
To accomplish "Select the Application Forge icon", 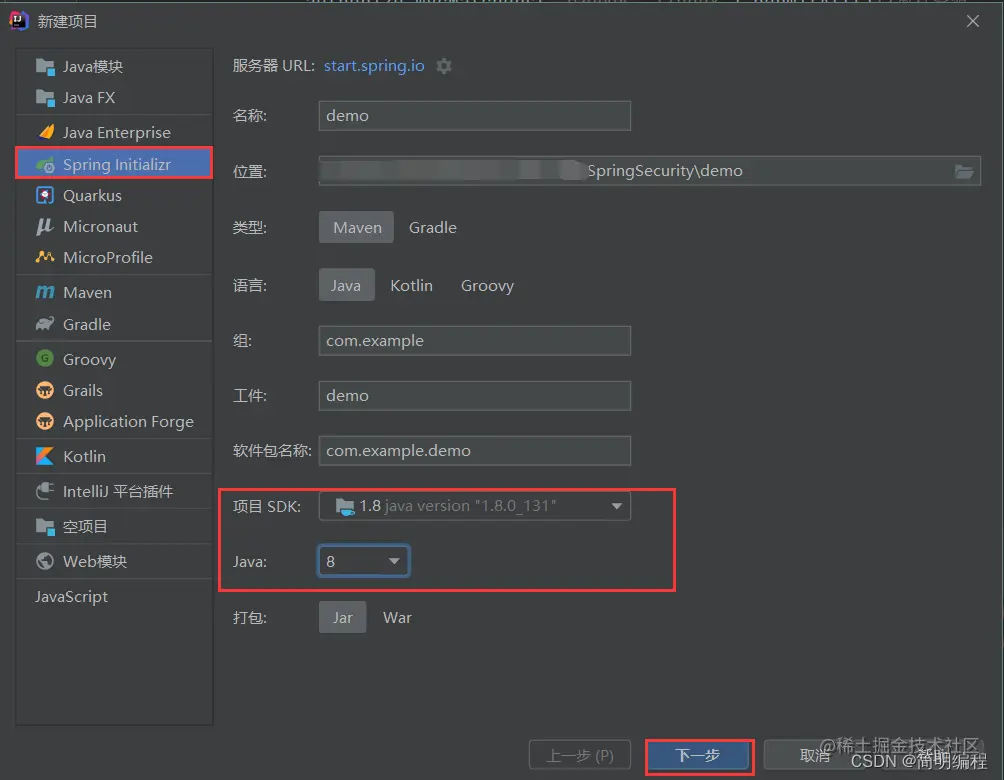I will click(x=45, y=421).
